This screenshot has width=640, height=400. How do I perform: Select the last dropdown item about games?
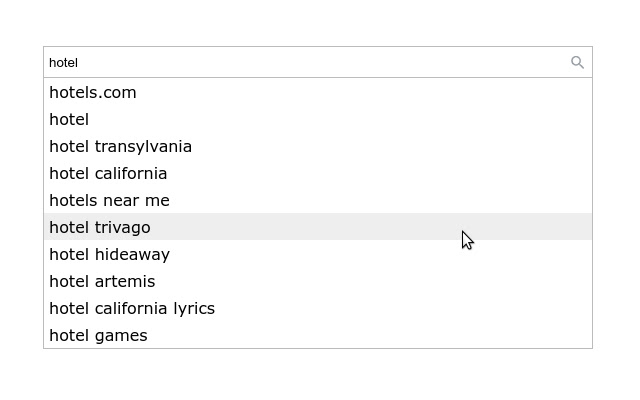(98, 335)
